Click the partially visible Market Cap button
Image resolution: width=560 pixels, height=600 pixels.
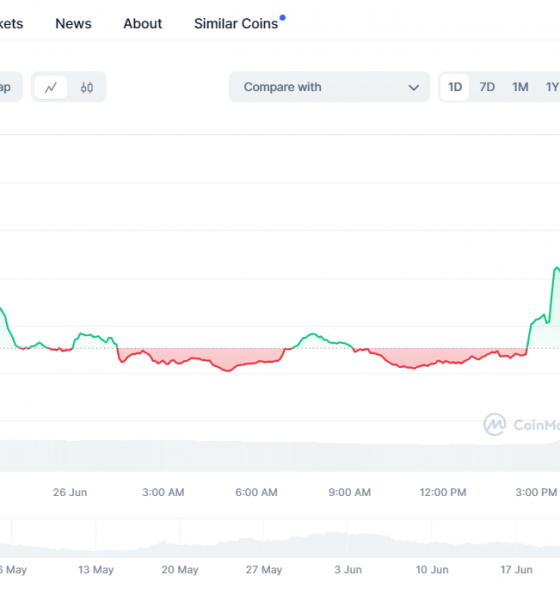click(11, 87)
